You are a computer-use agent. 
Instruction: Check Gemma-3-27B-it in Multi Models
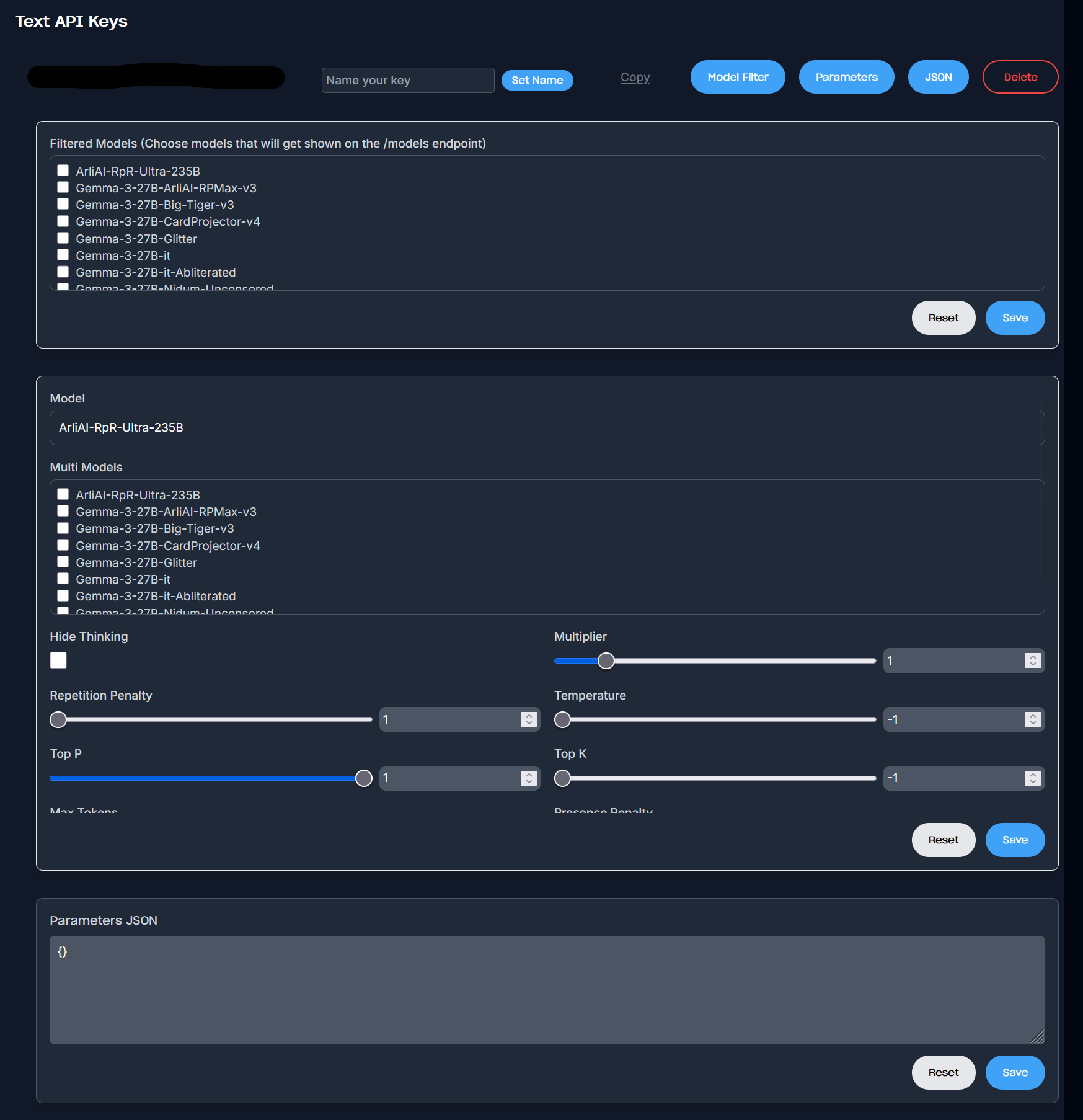[63, 578]
